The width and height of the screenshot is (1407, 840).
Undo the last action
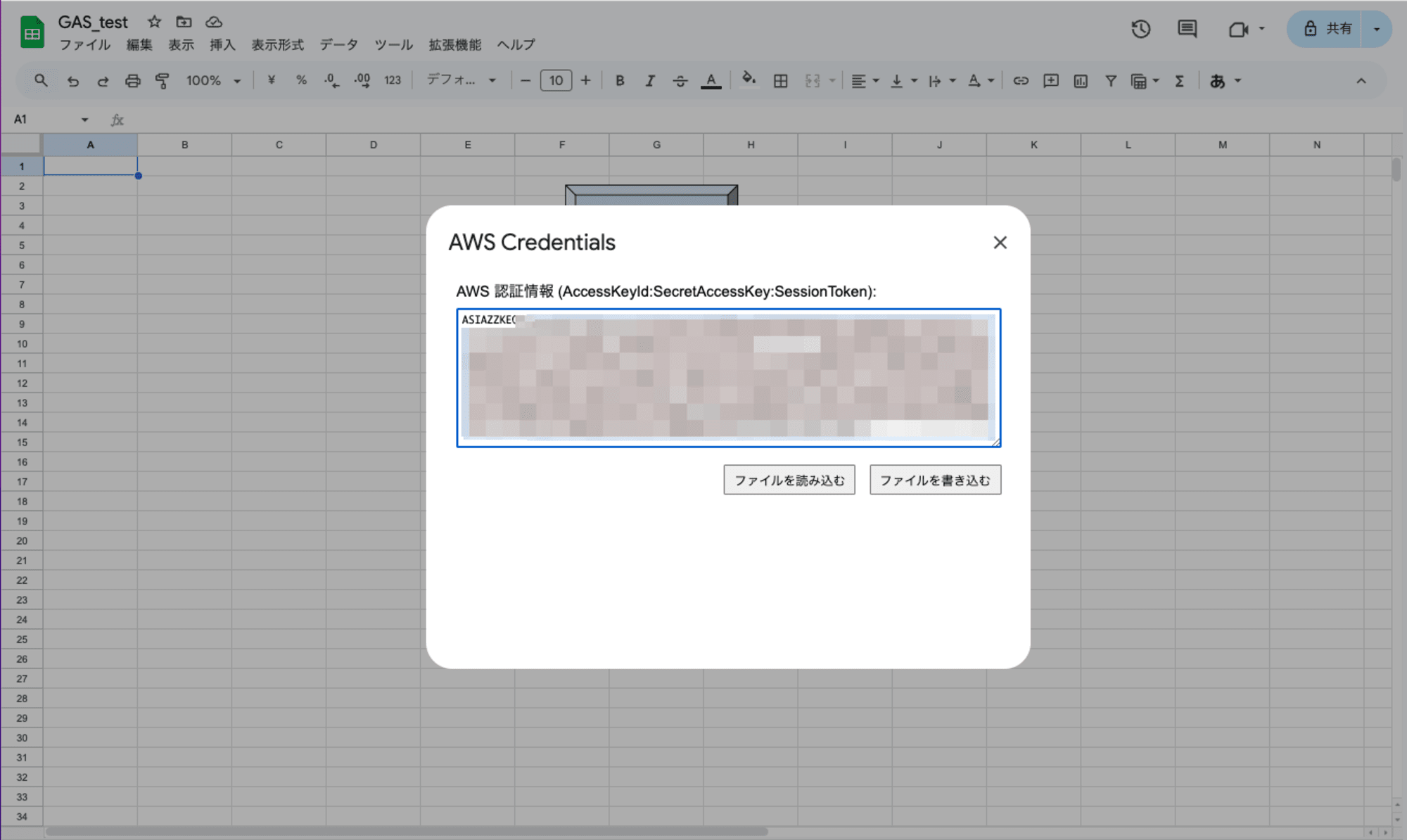(72, 81)
